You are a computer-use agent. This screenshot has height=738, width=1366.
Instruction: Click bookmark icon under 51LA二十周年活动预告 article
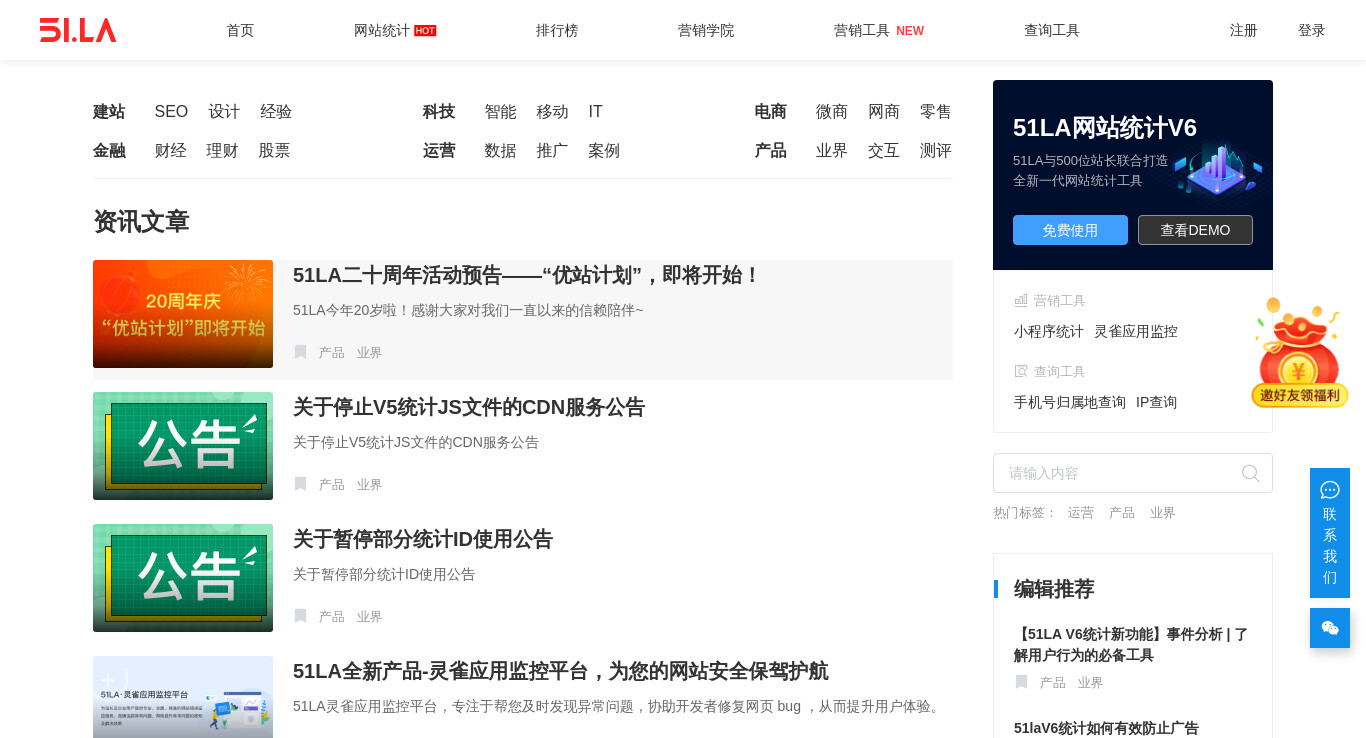(x=300, y=352)
